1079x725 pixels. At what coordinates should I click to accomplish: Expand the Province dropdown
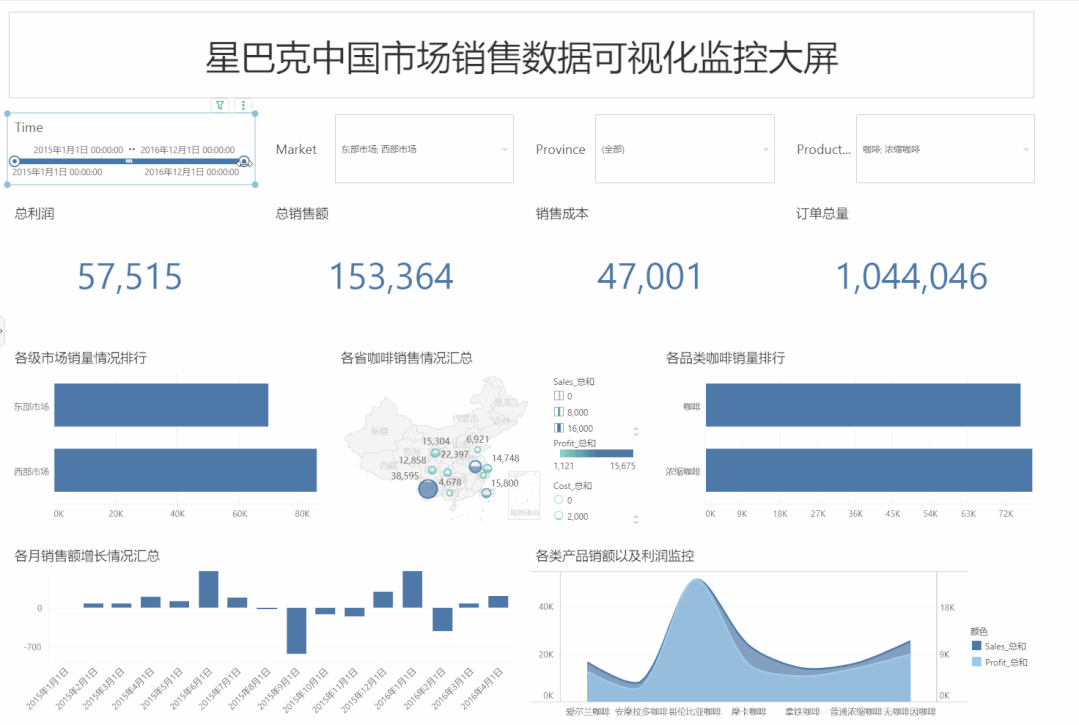(x=684, y=149)
